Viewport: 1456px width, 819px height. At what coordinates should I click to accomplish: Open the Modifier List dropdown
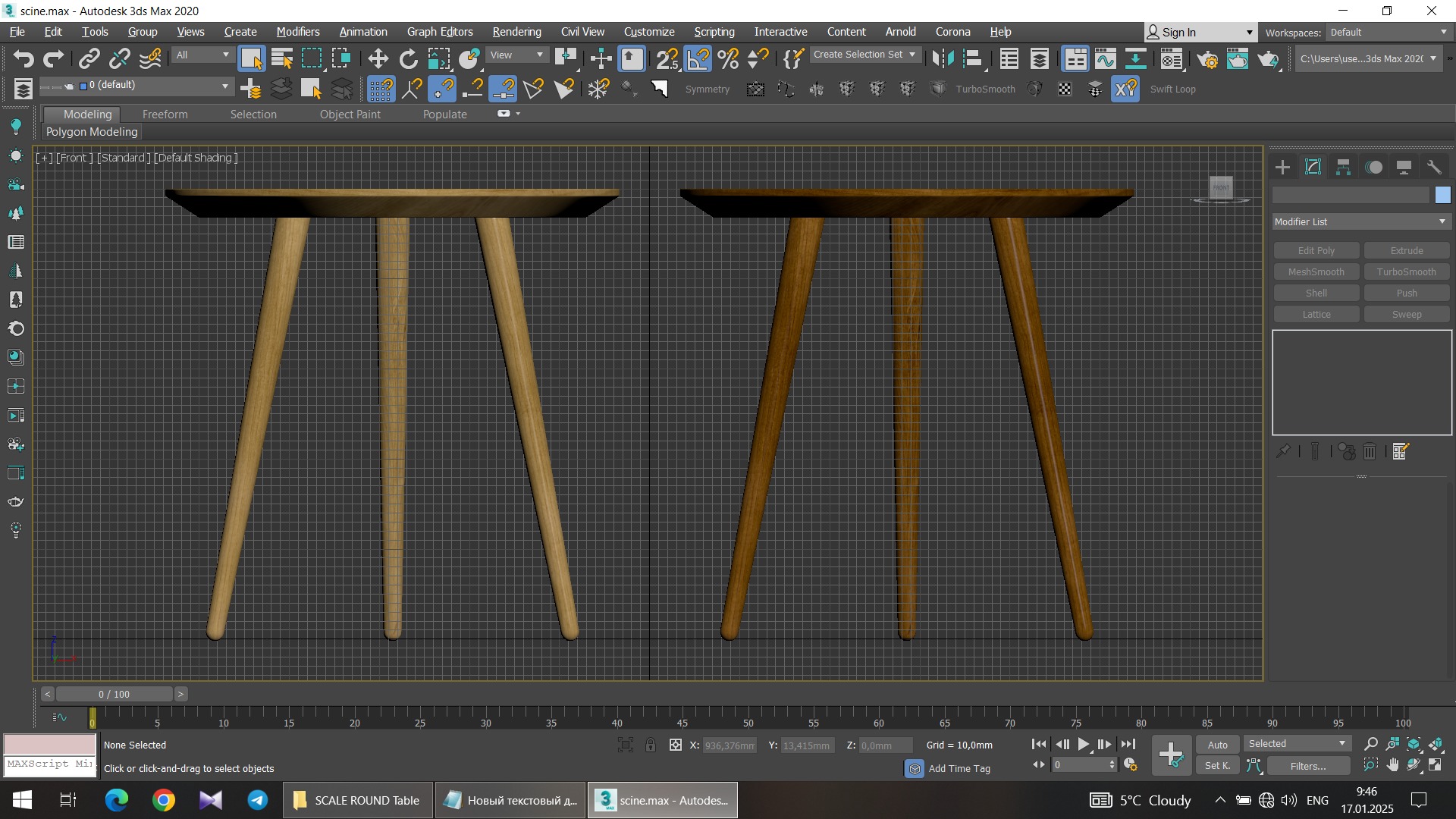[1361, 221]
